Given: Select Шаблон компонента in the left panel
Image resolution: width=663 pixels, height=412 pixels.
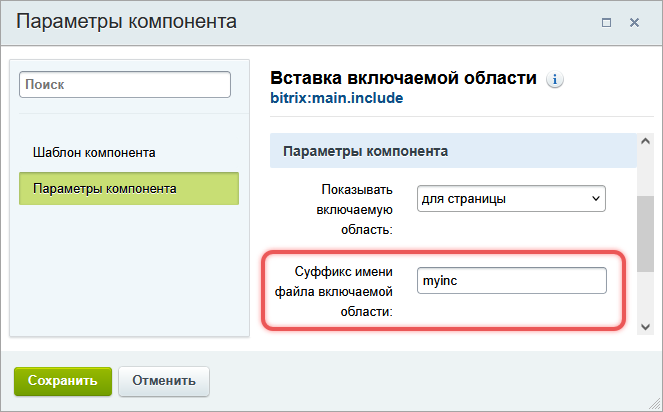Looking at the screenshot, I should (94, 153).
